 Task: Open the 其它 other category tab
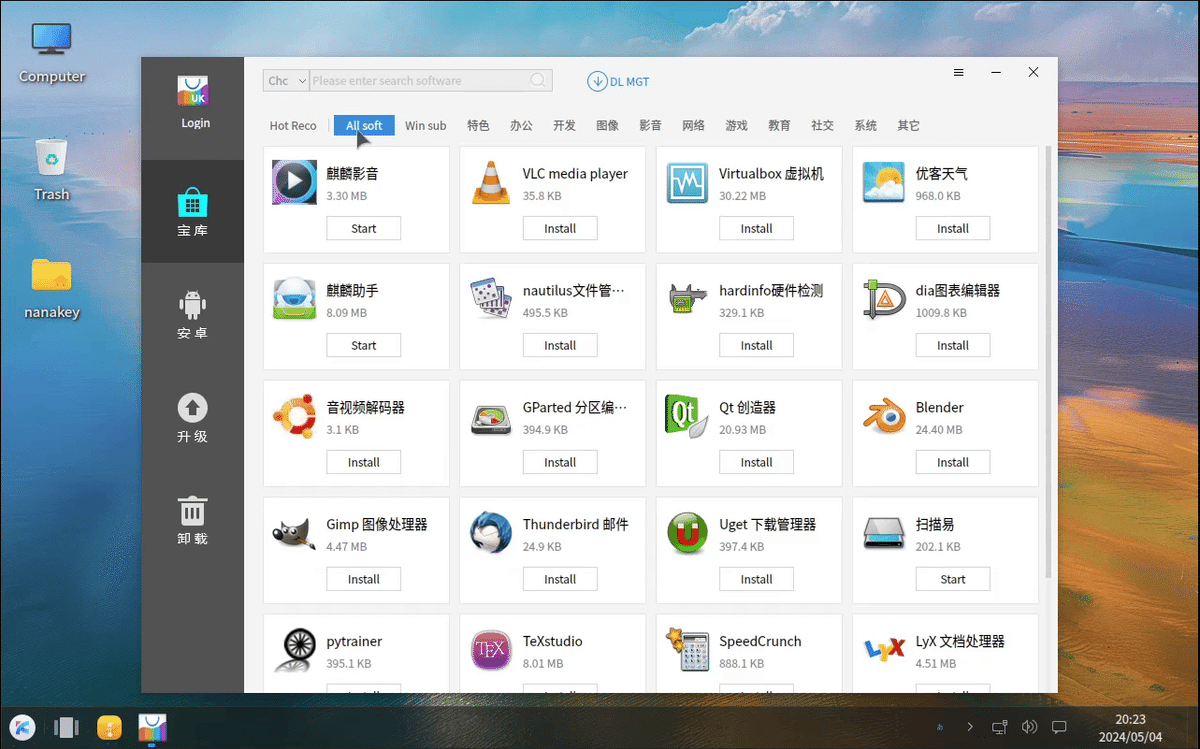point(908,126)
